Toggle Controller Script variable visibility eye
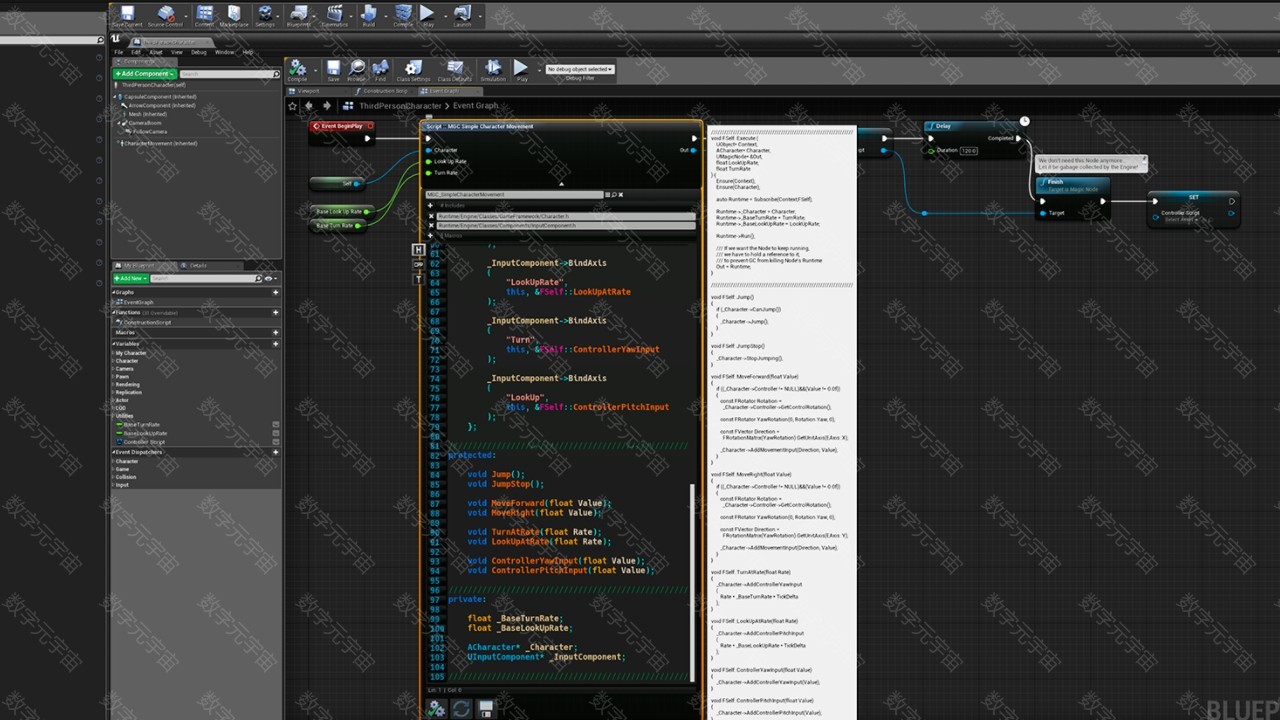The width and height of the screenshot is (1280, 720). (276, 441)
